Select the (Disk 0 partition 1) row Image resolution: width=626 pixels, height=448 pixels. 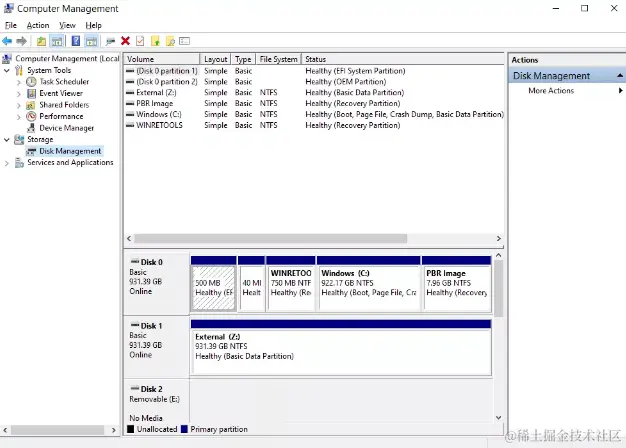click(x=314, y=71)
